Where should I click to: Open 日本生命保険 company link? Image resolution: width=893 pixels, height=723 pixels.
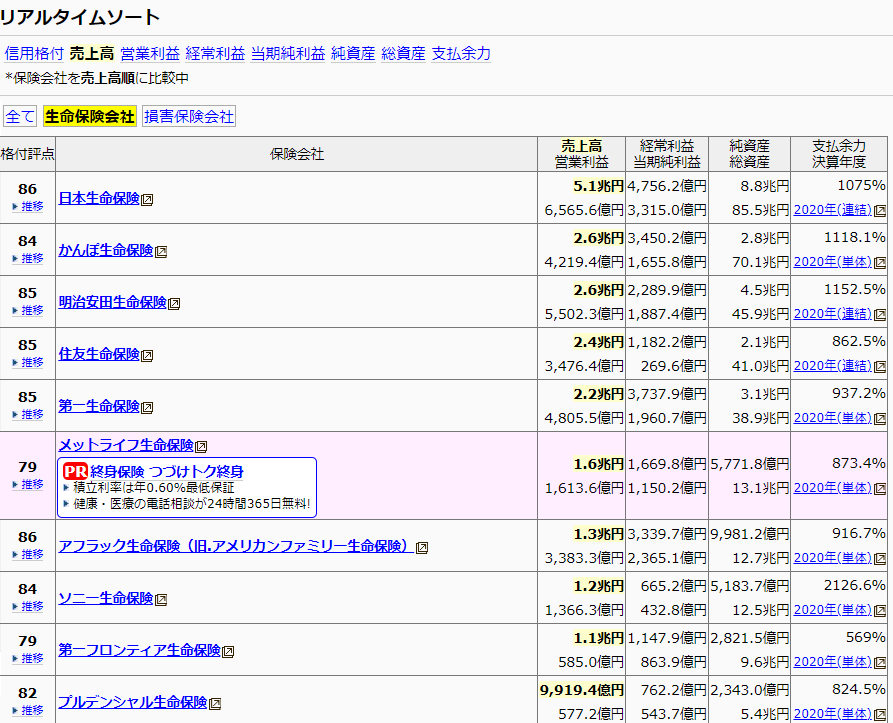coord(99,198)
